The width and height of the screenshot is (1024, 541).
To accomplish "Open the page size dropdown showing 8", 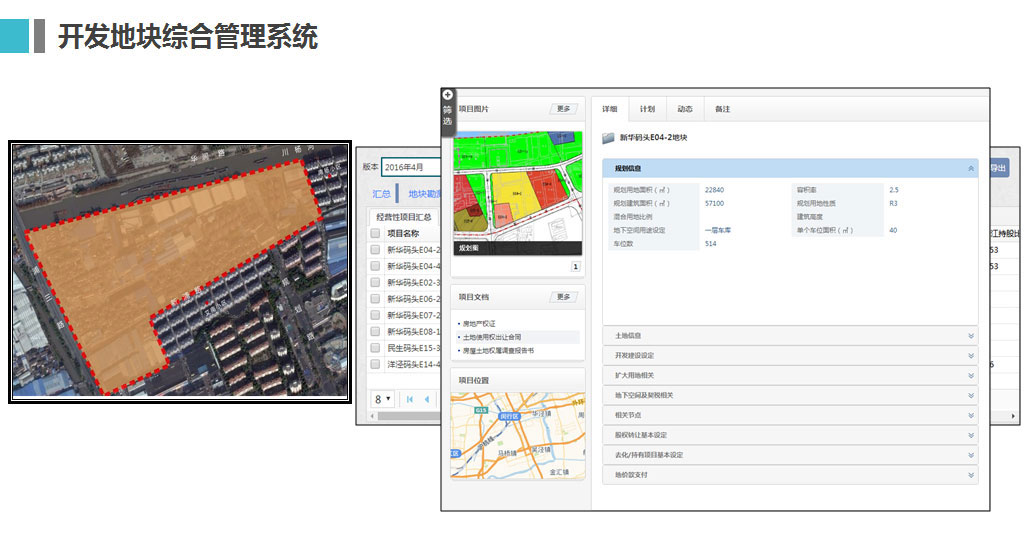I will 383,399.
